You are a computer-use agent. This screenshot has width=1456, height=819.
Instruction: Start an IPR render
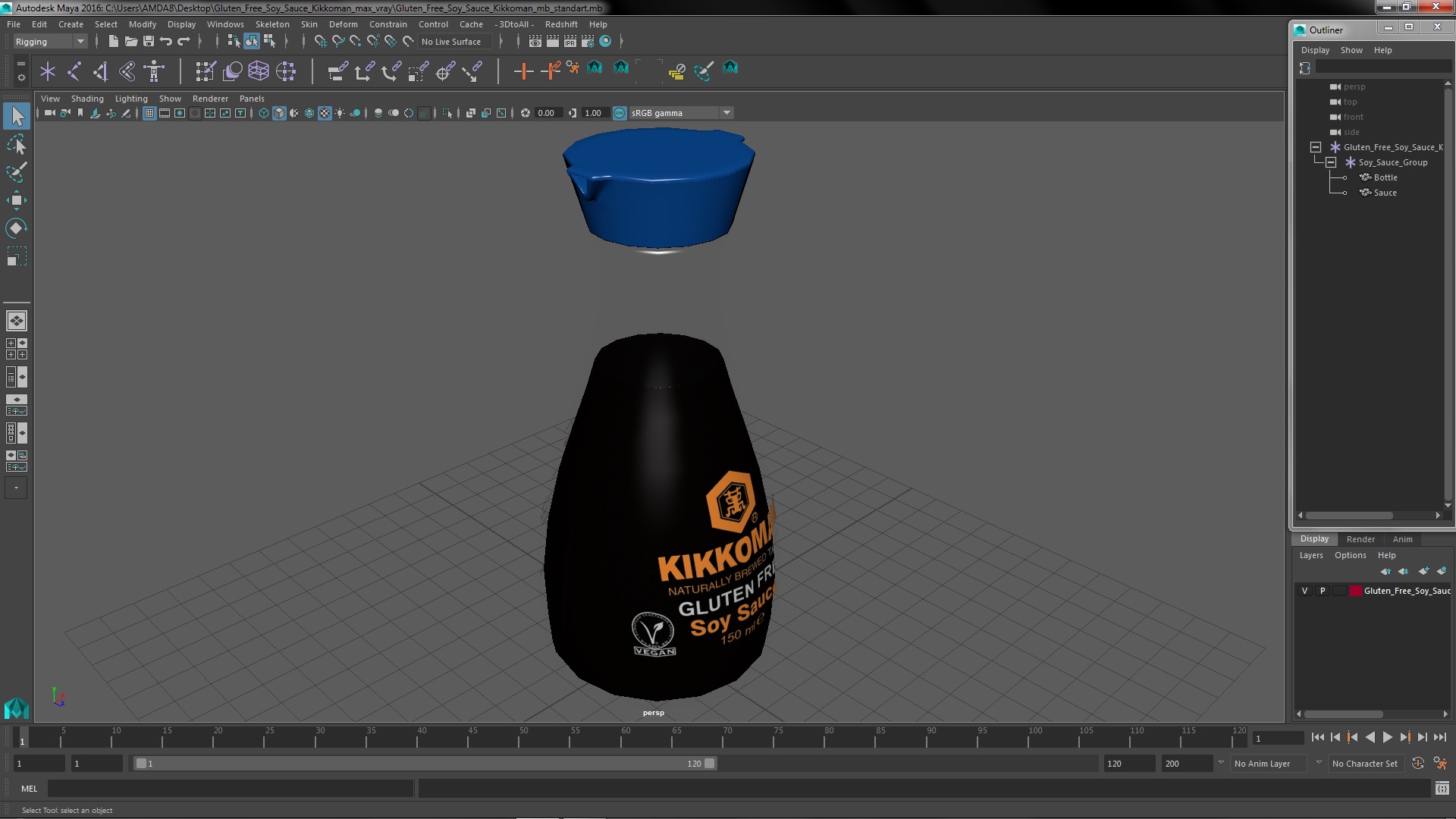[x=570, y=42]
